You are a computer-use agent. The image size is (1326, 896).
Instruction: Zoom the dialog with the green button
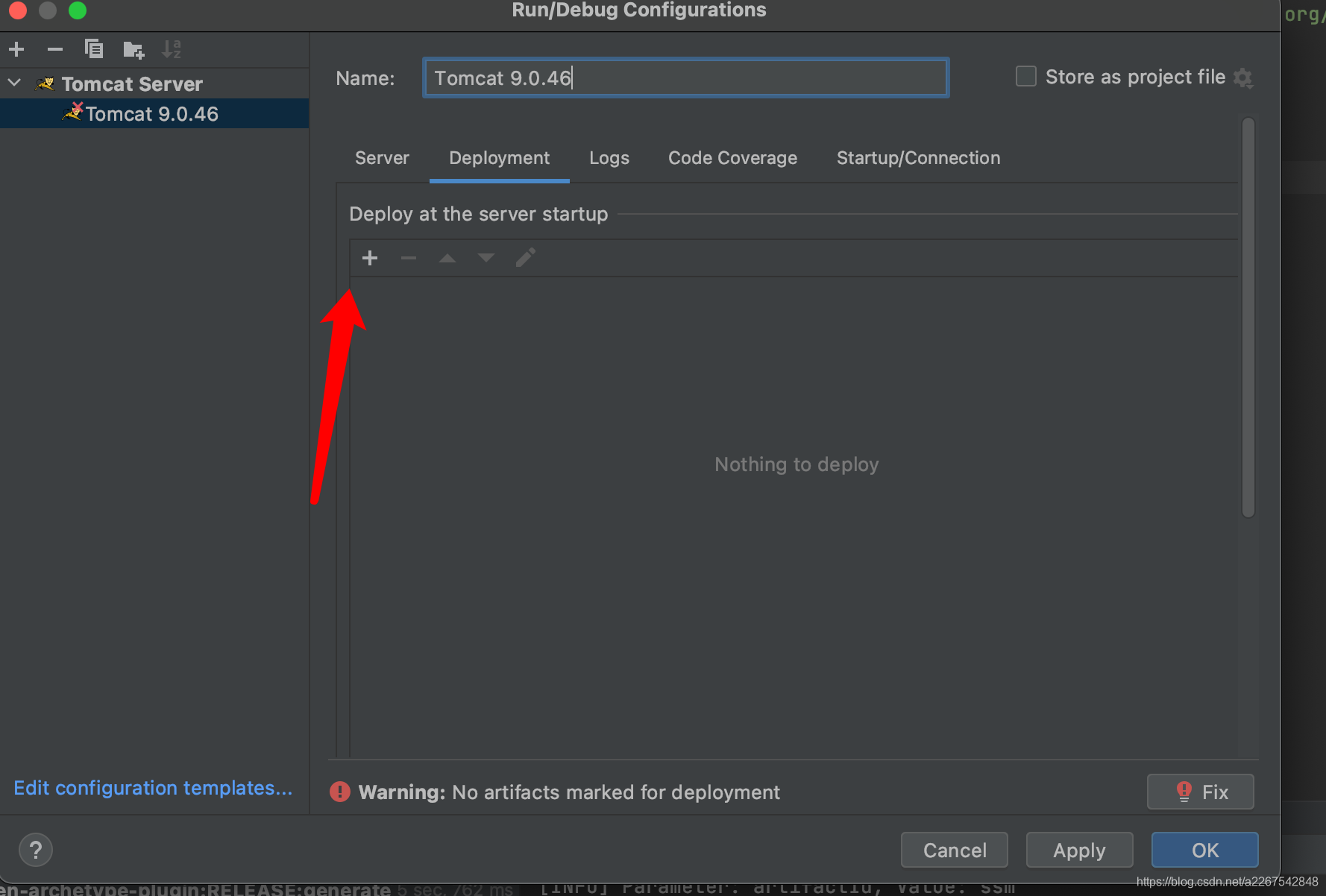78,10
